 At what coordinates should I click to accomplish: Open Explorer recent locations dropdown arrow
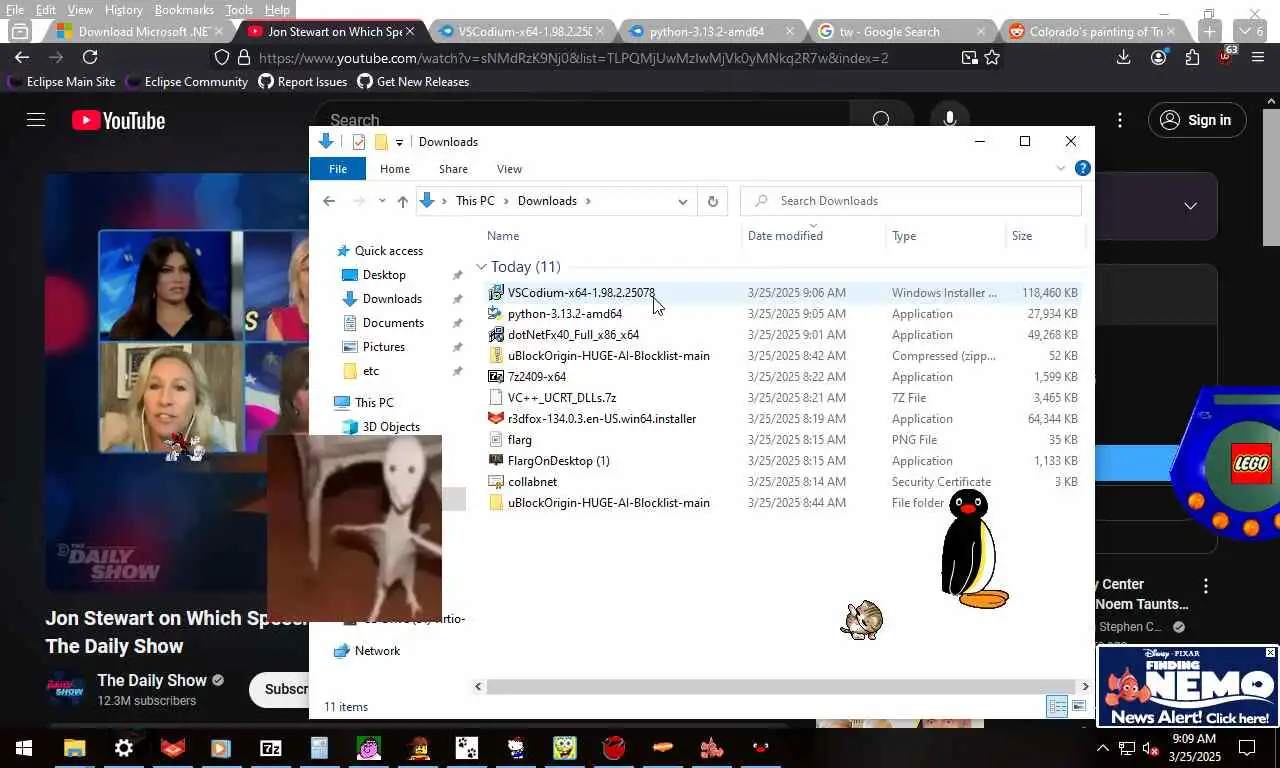click(x=381, y=201)
